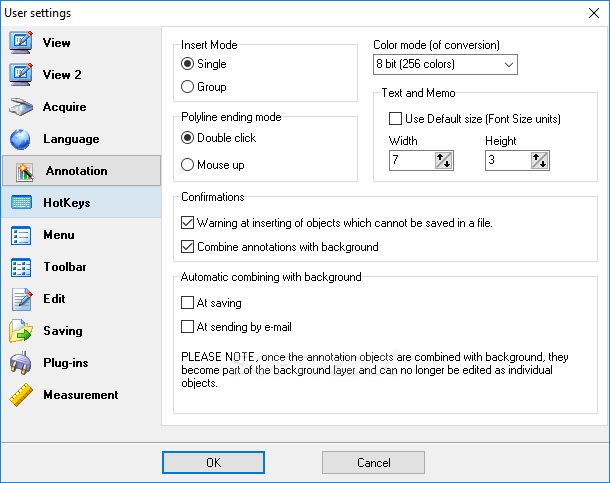610x483 pixels.
Task: Confirm settings with OK button
Action: [x=213, y=462]
